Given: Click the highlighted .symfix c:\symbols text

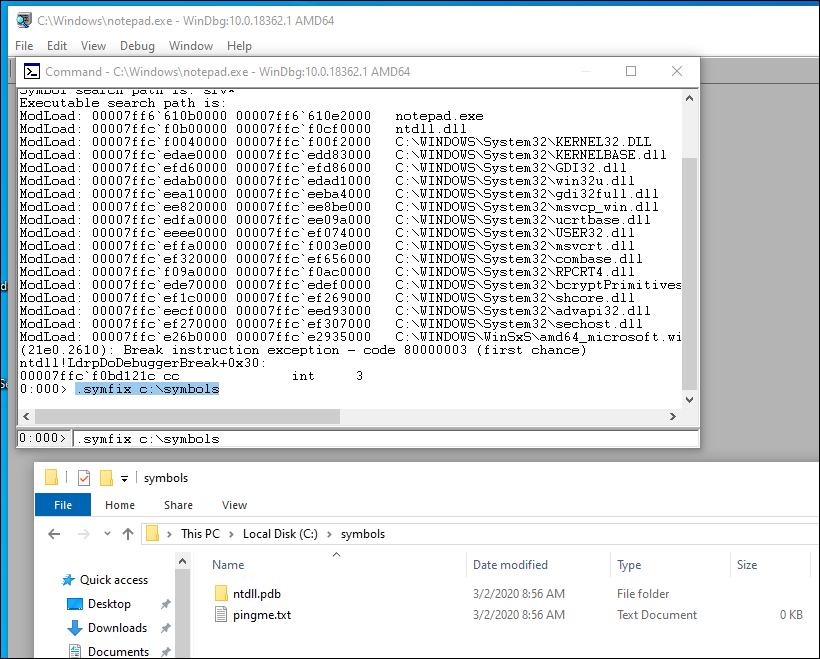Looking at the screenshot, I should click(147, 389).
